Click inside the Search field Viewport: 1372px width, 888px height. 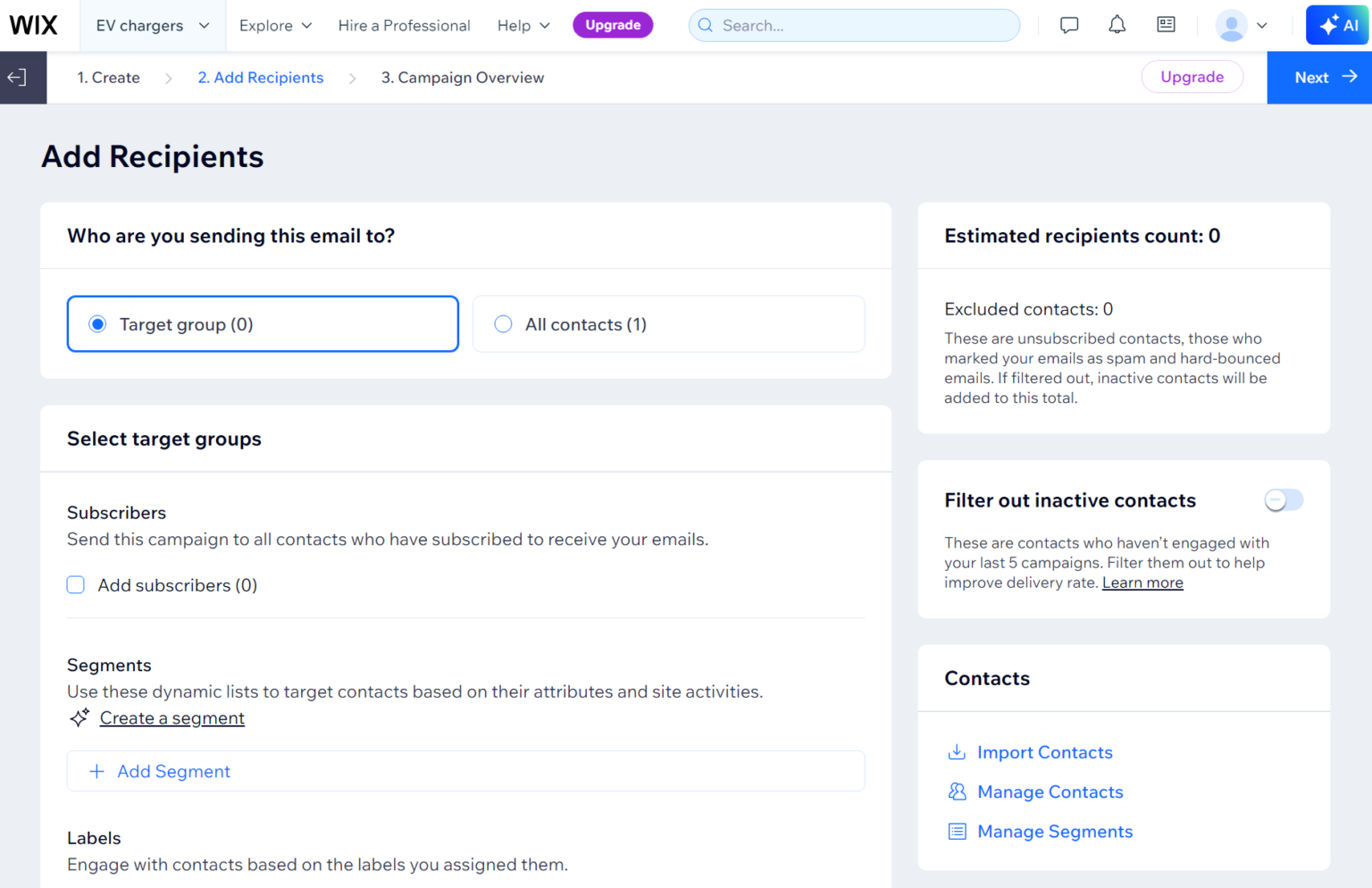tap(854, 25)
